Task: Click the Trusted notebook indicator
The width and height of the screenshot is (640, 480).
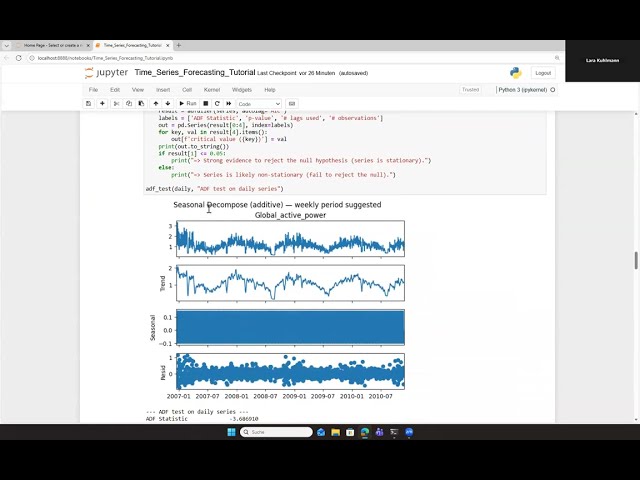Action: tap(470, 90)
